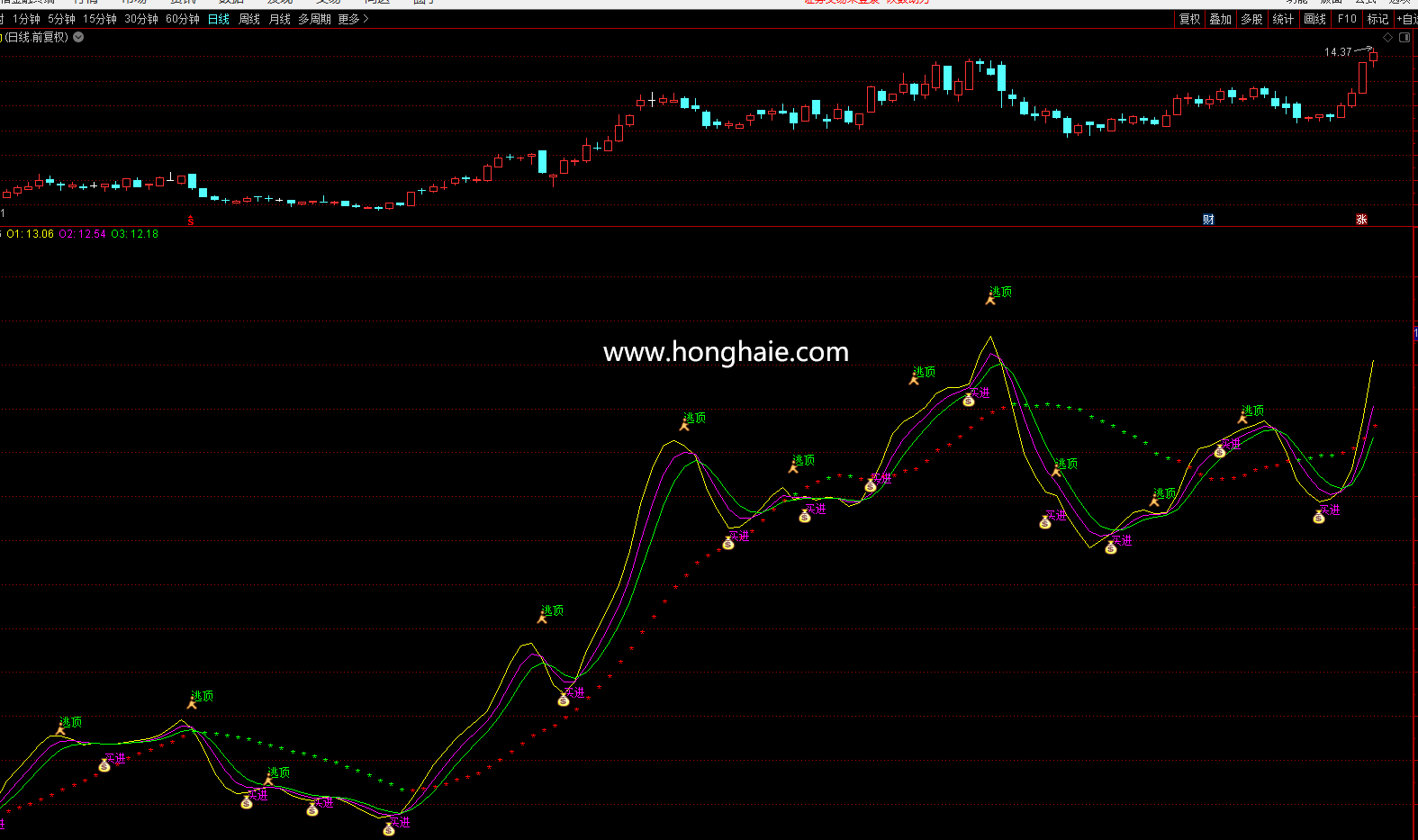Click the diamond icon above the chart
Viewport: 1418px width, 840px height.
[1387, 38]
